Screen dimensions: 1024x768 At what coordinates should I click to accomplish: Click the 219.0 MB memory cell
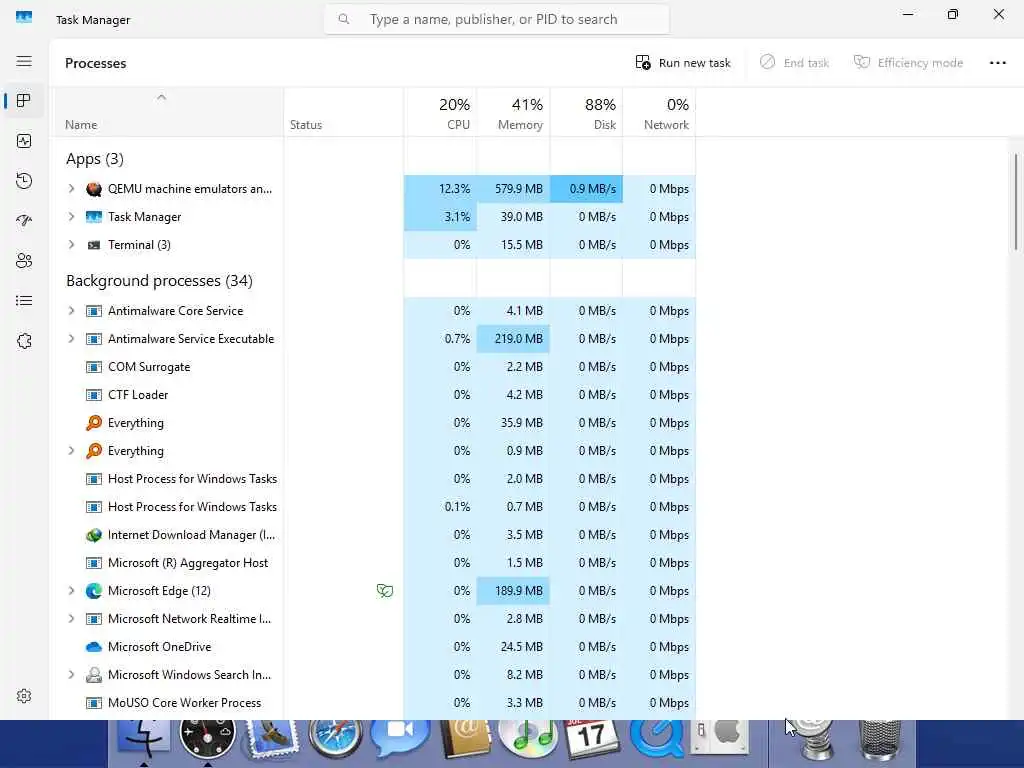(513, 339)
